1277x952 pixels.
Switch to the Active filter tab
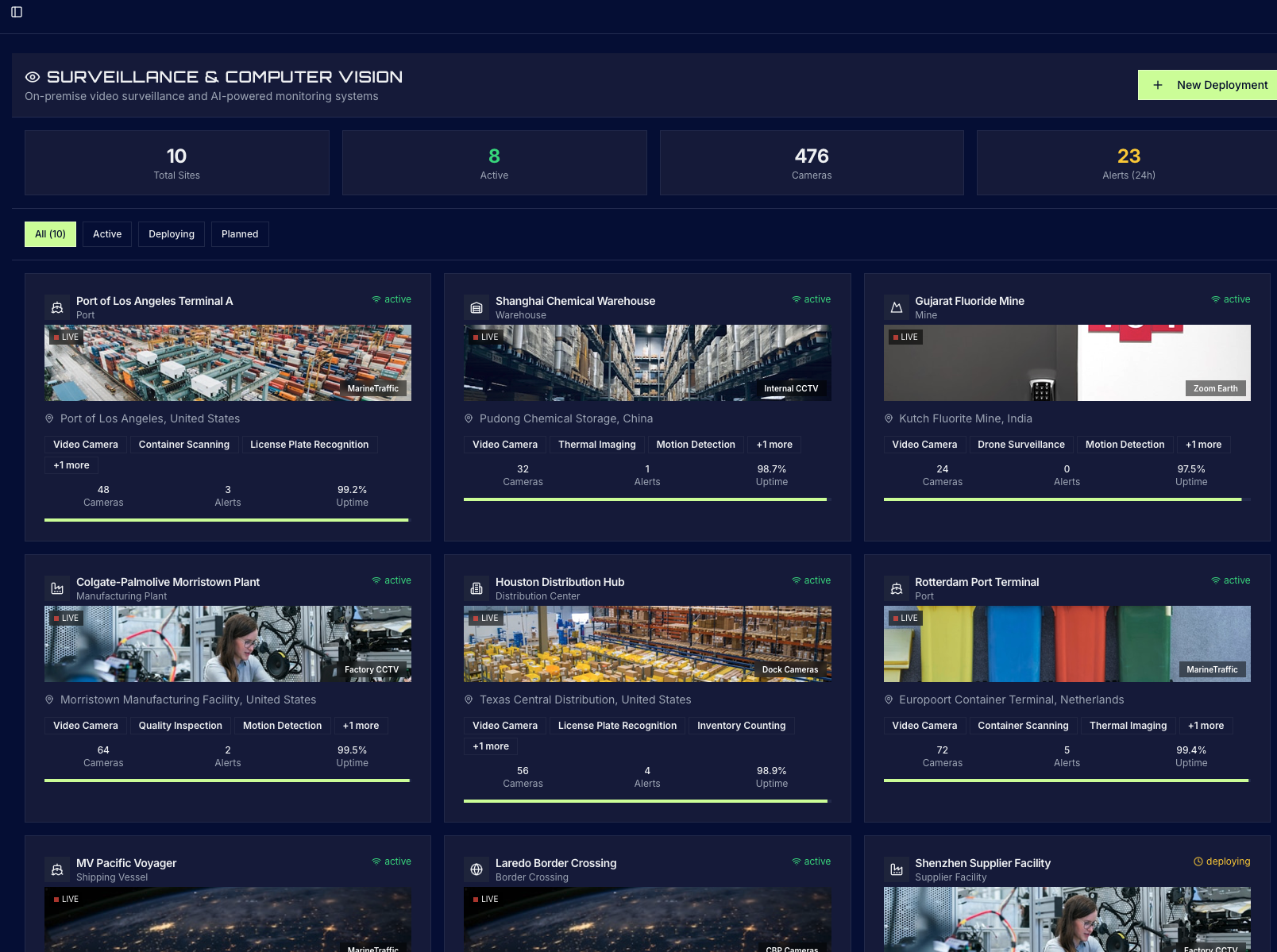107,234
